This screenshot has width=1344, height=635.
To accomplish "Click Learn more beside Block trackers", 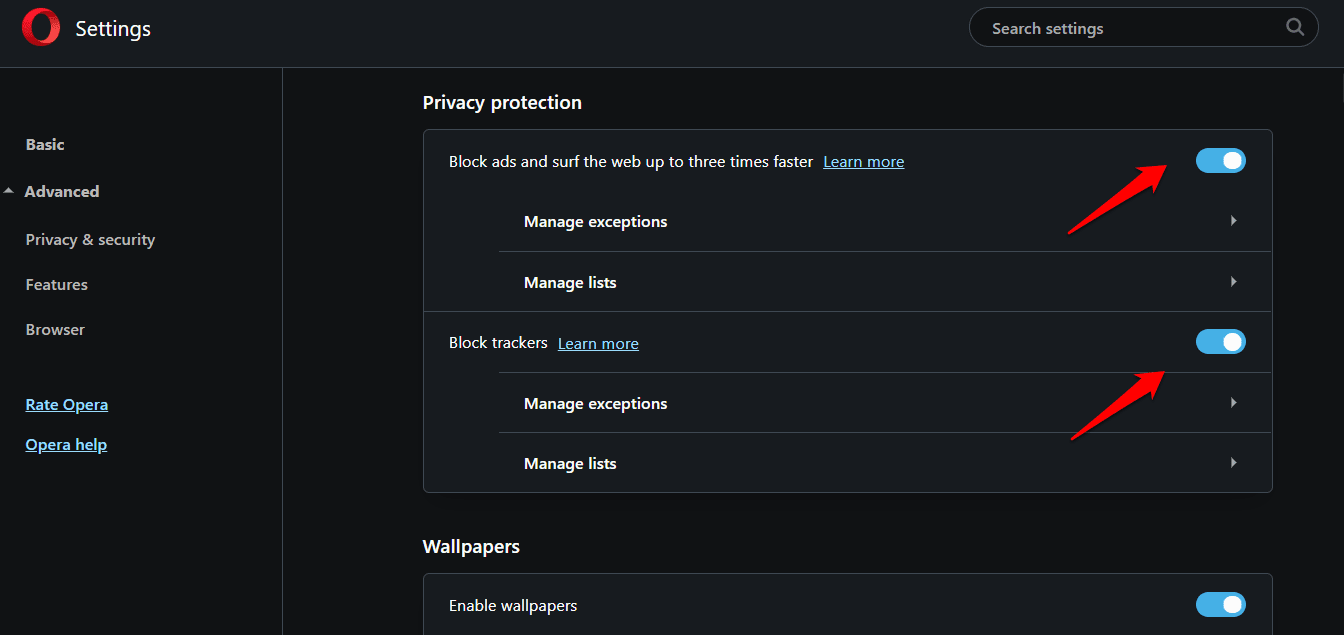I will click(x=598, y=343).
